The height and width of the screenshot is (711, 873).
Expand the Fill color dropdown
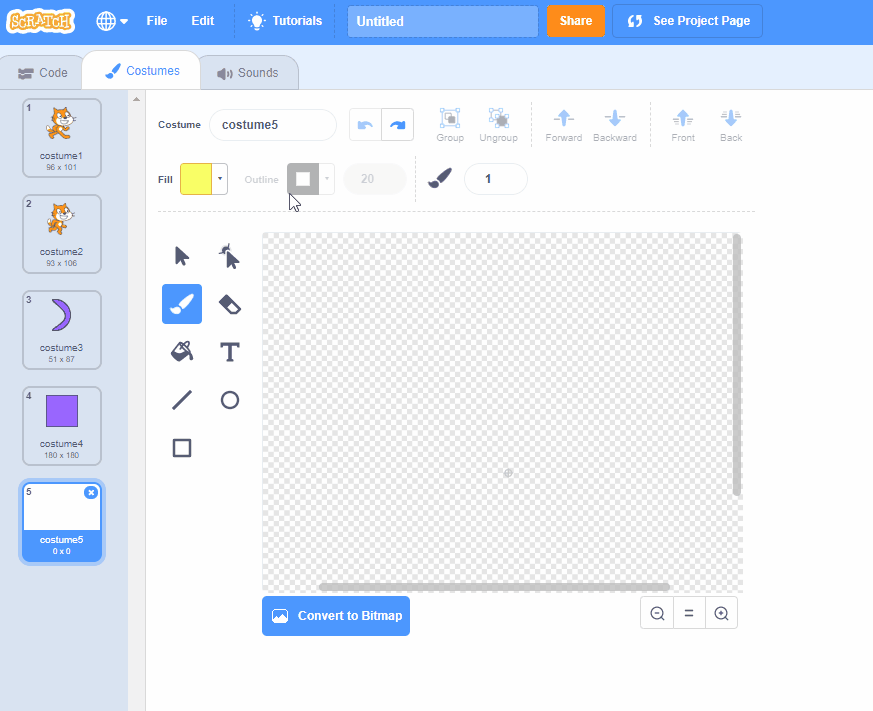point(219,179)
